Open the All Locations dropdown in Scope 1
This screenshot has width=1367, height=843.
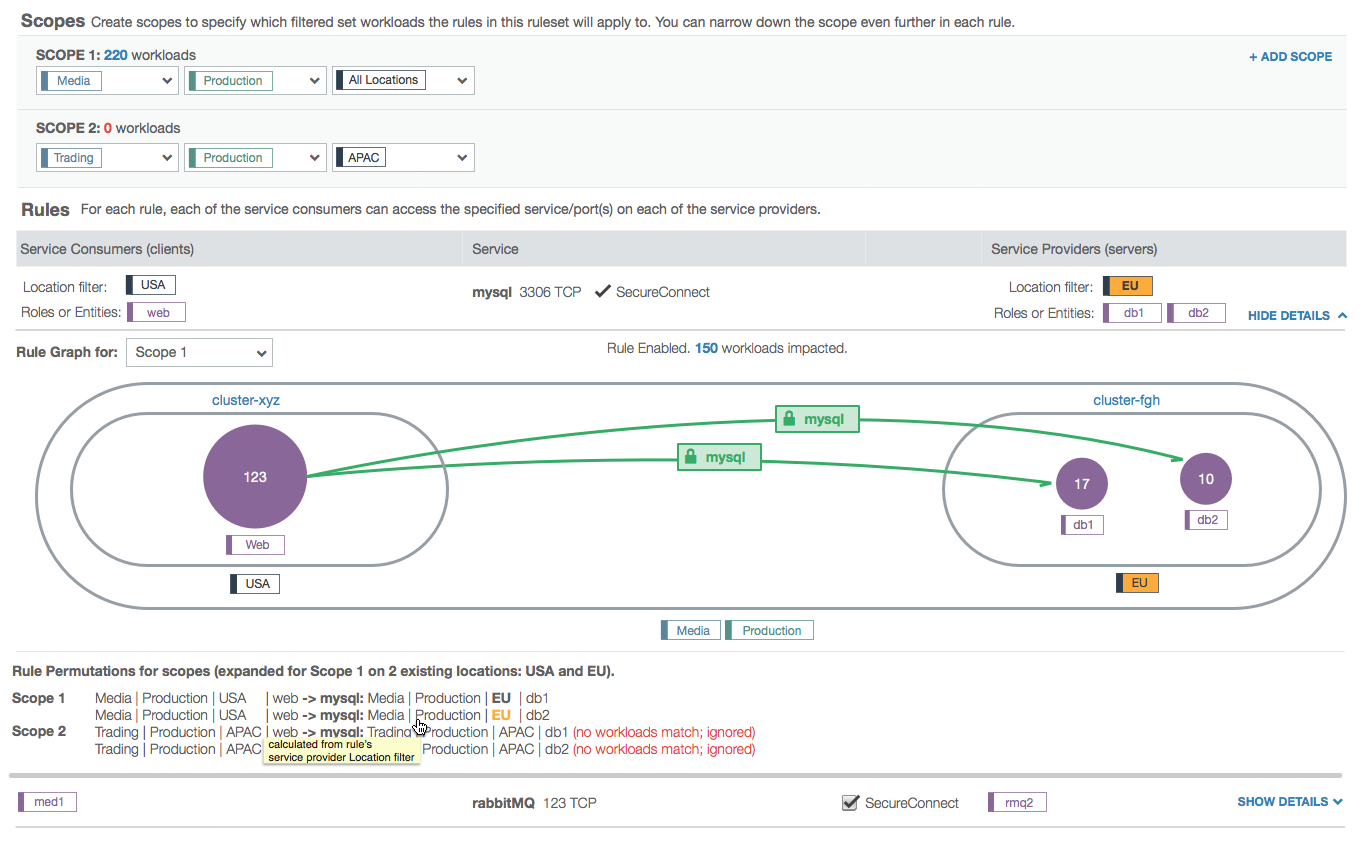coord(403,81)
